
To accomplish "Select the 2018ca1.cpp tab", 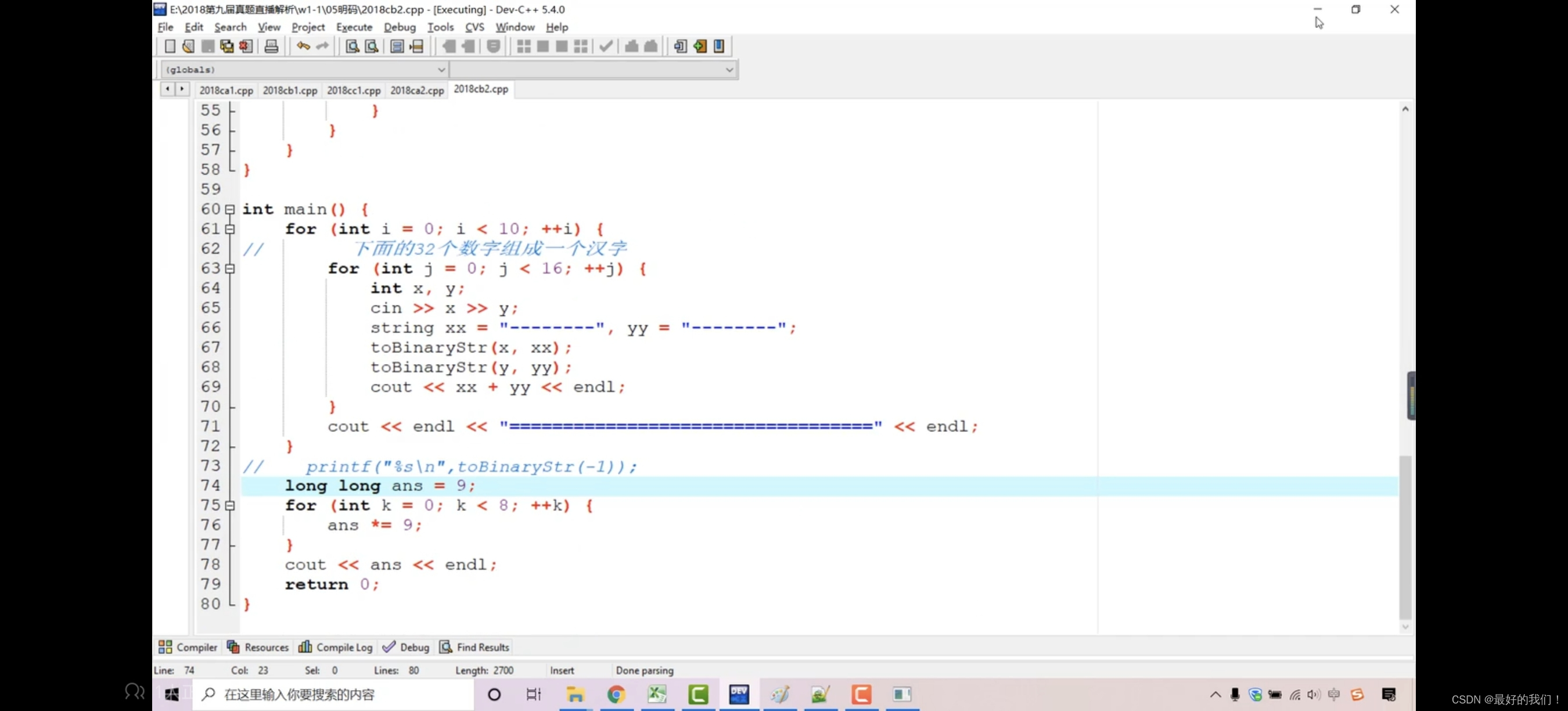I will [x=225, y=89].
